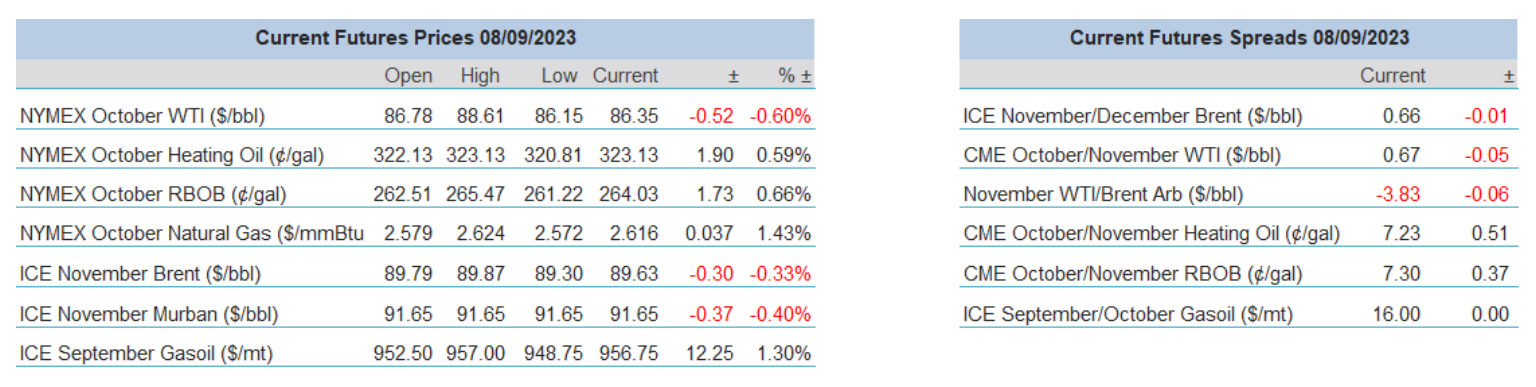Click NYMEX October Natural Gas row label

coord(191,234)
